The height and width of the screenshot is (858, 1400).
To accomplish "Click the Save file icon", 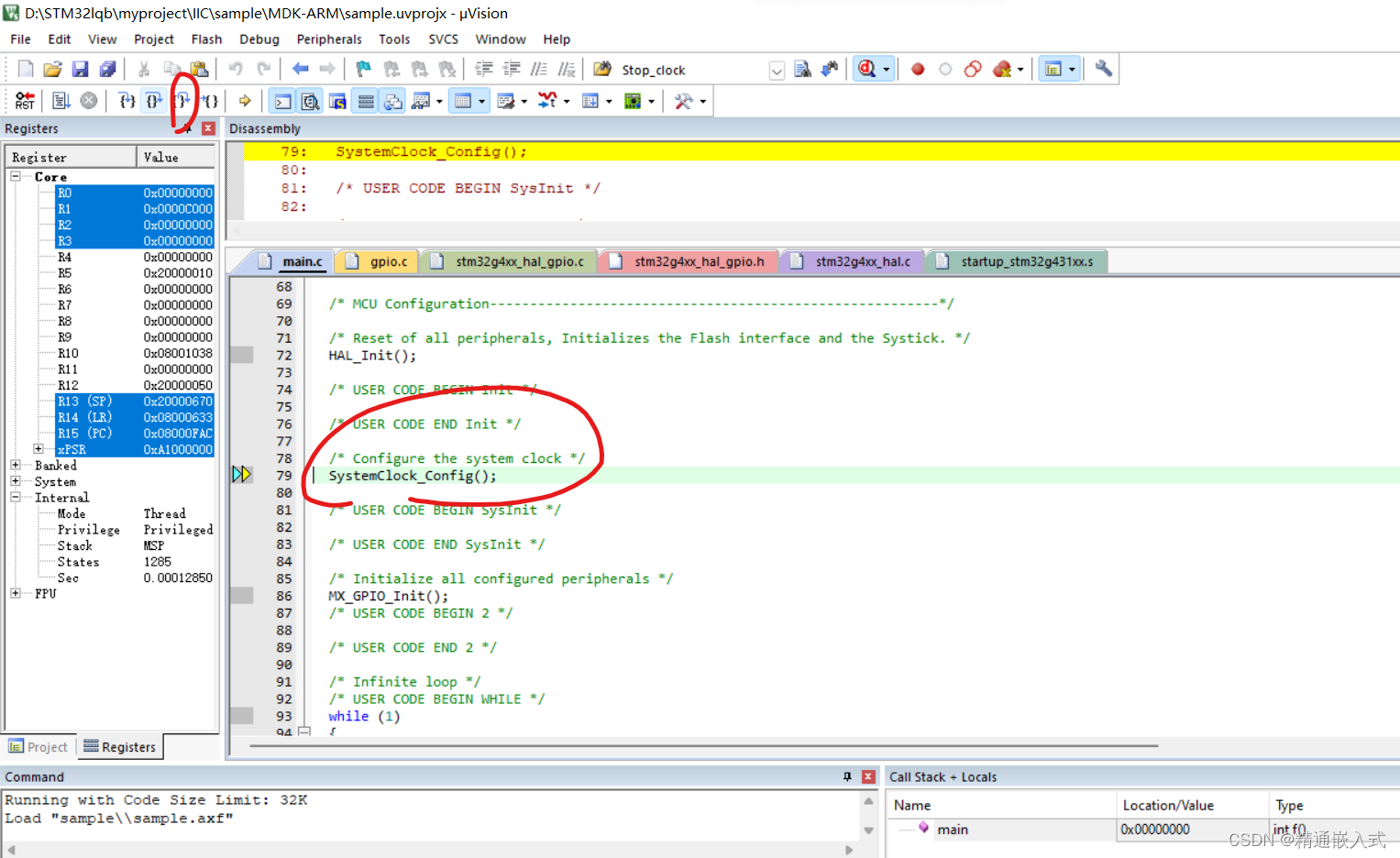I will point(80,69).
